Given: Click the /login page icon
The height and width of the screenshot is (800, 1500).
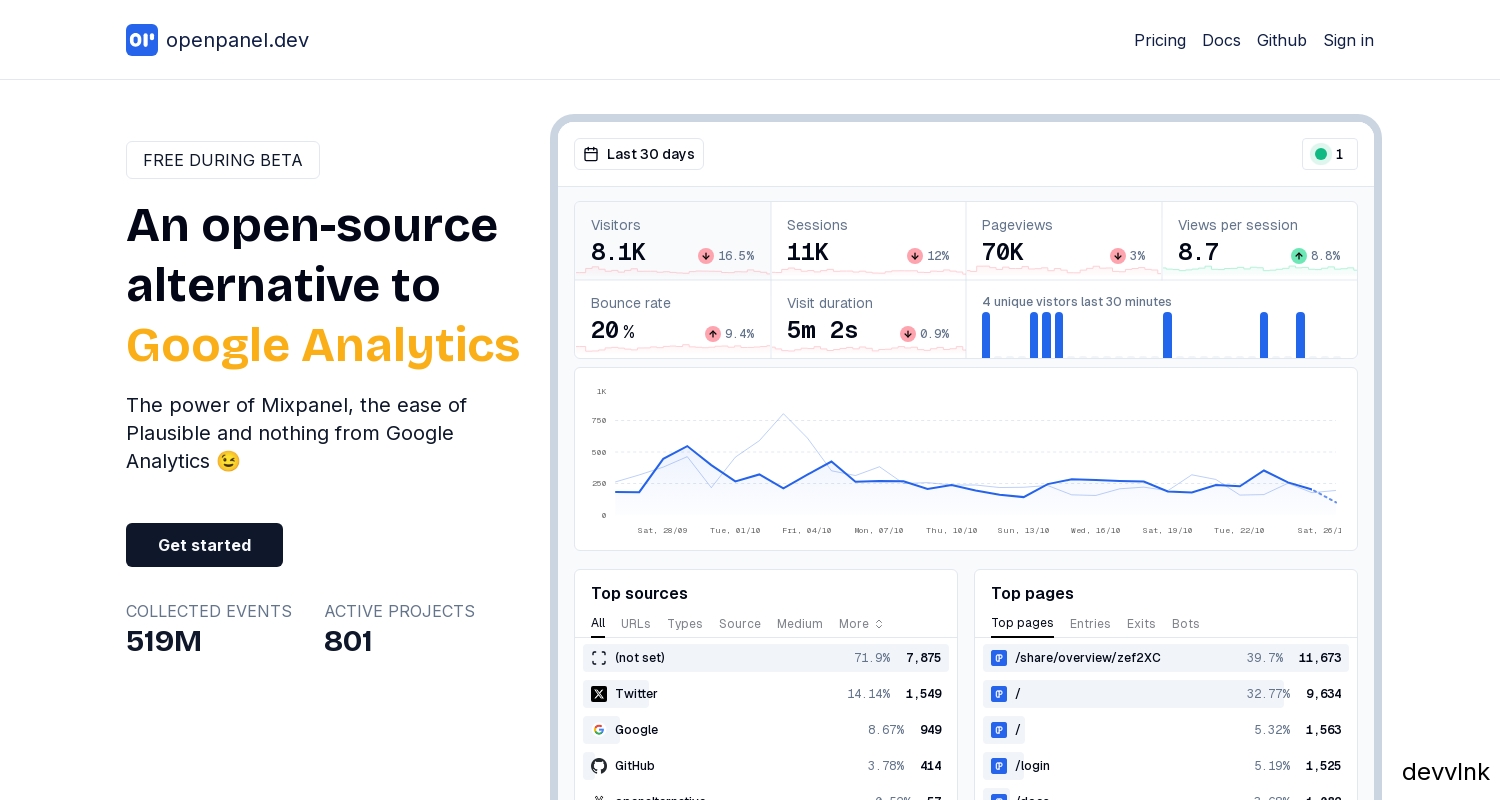Looking at the screenshot, I should click(999, 766).
